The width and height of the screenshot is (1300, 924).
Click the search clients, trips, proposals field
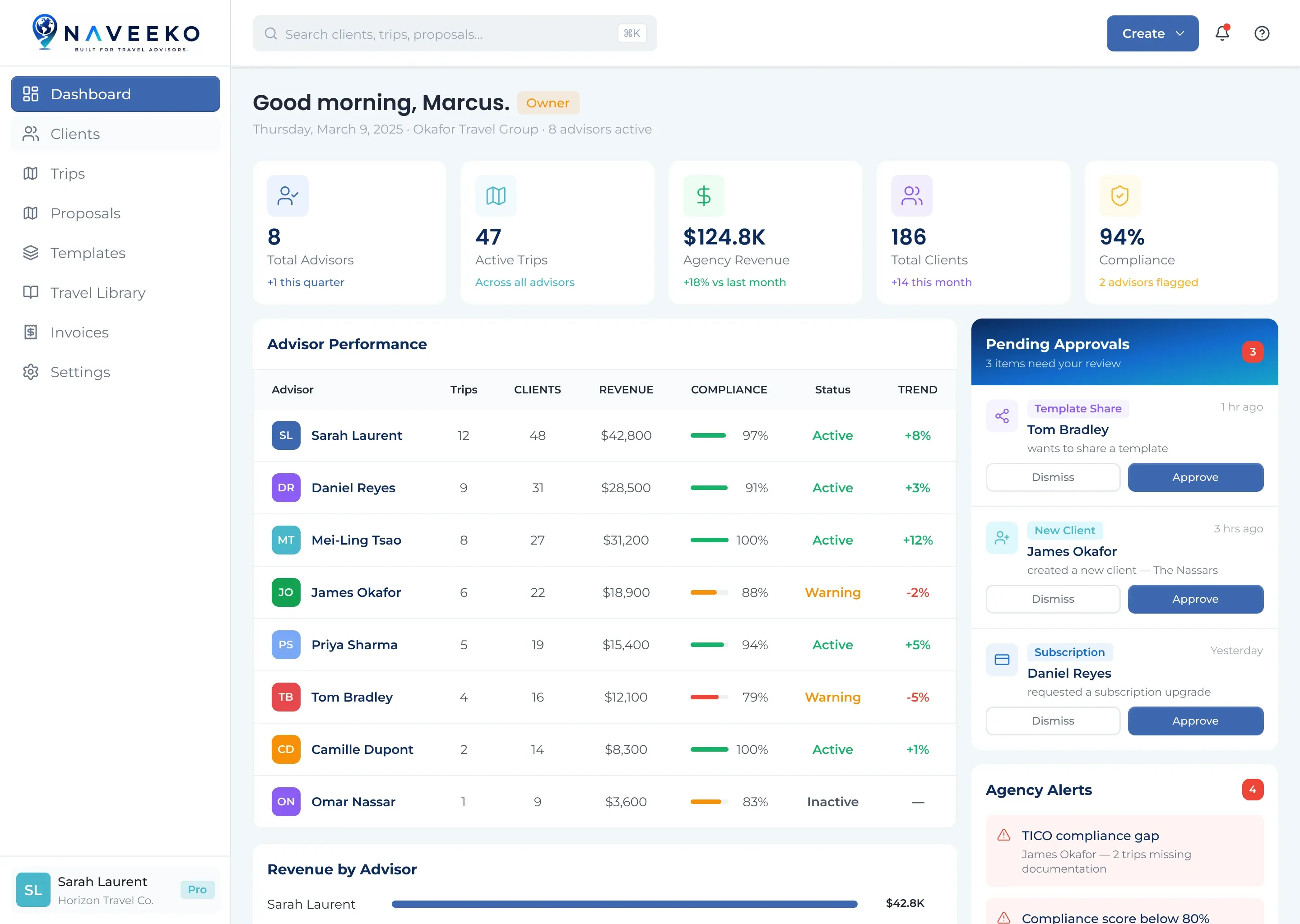click(454, 33)
